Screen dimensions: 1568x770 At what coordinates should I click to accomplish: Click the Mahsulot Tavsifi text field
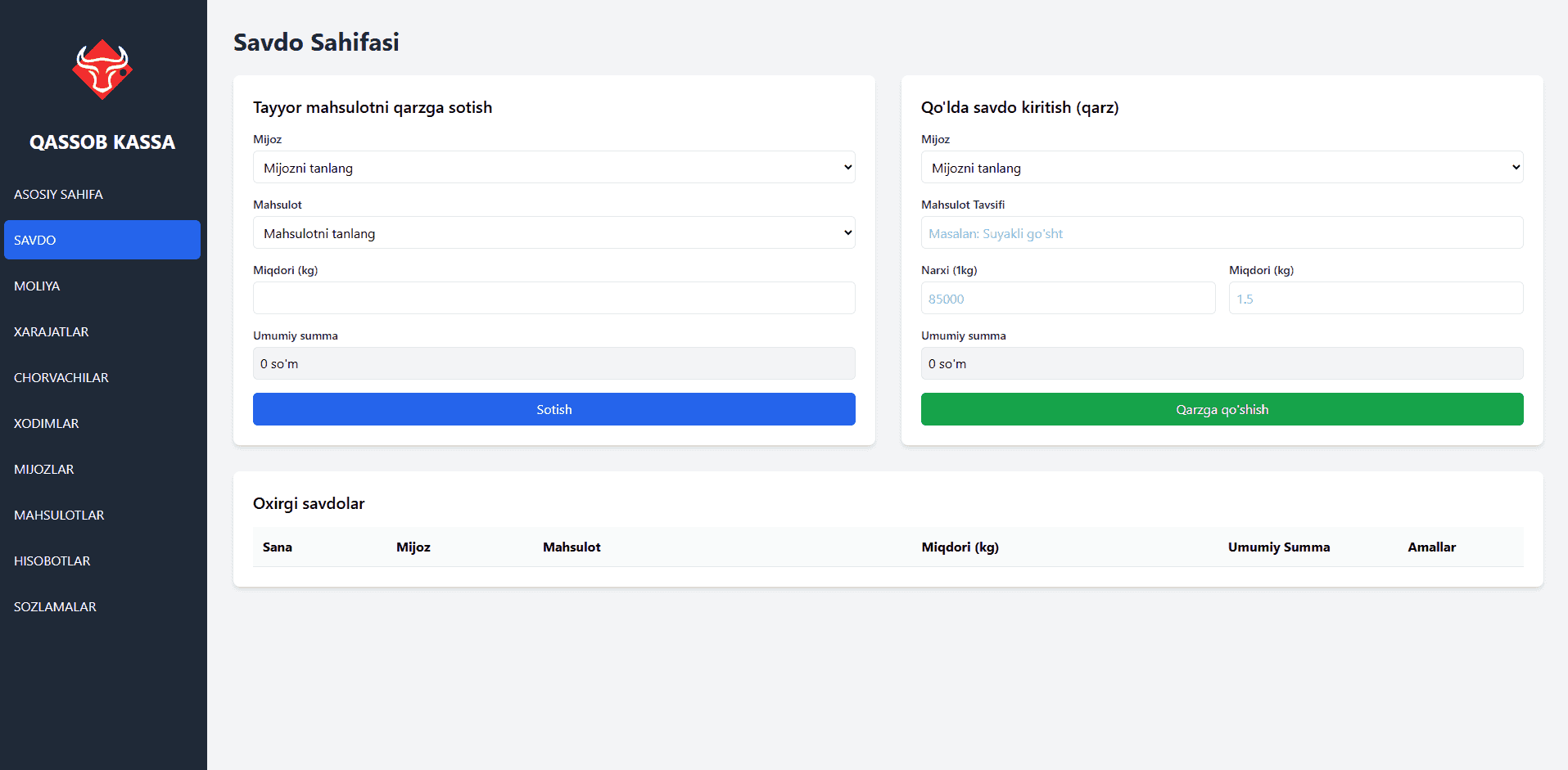tap(1222, 232)
